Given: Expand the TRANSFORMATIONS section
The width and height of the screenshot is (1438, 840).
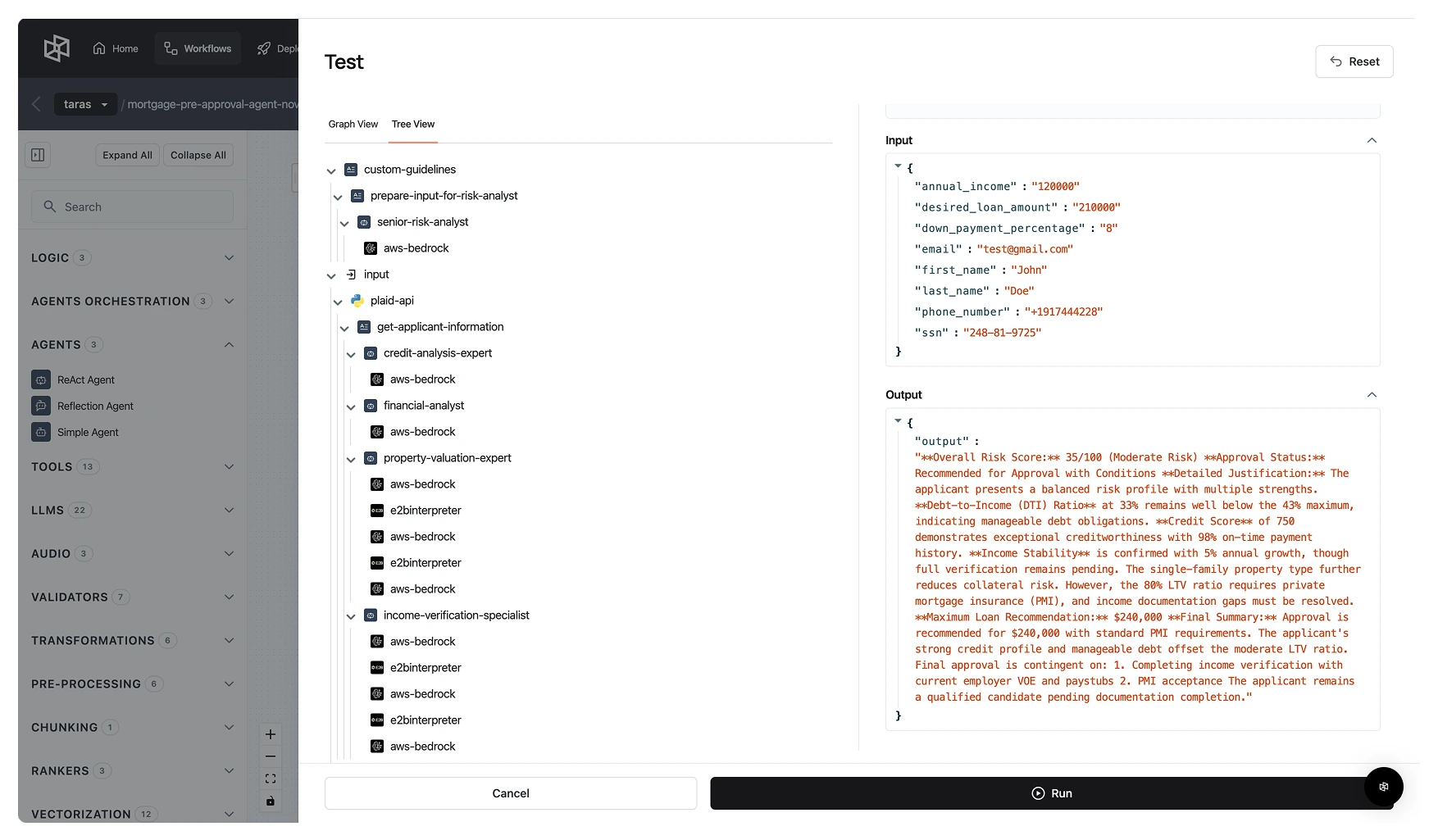Looking at the screenshot, I should pyautogui.click(x=133, y=640).
